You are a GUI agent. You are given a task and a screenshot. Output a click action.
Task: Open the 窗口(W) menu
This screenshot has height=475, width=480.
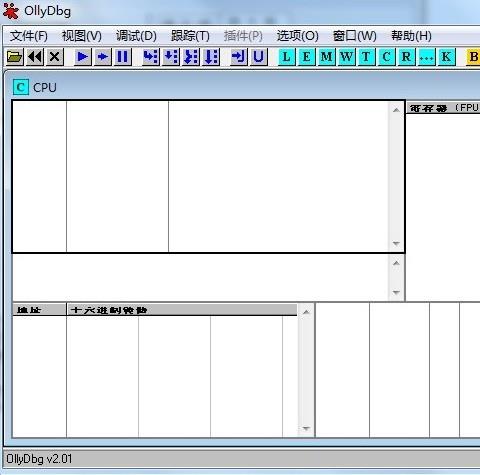[355, 36]
